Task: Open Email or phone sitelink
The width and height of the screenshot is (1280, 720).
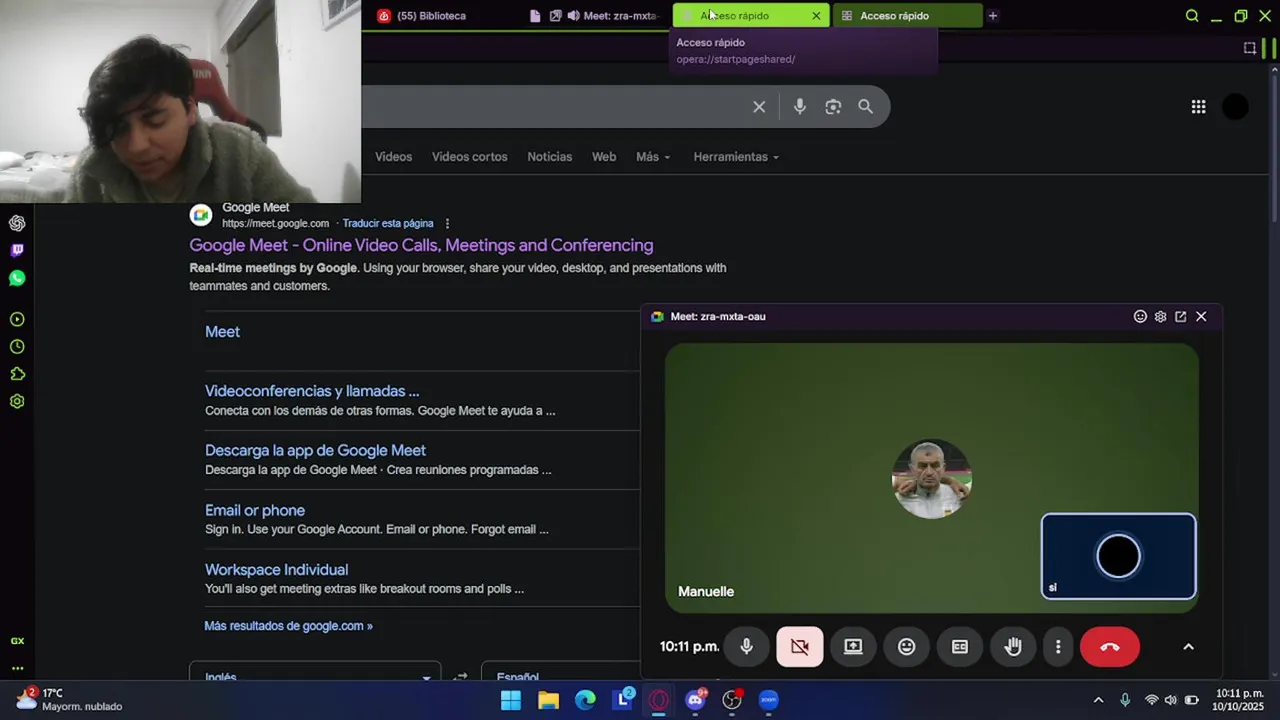Action: [x=255, y=511]
